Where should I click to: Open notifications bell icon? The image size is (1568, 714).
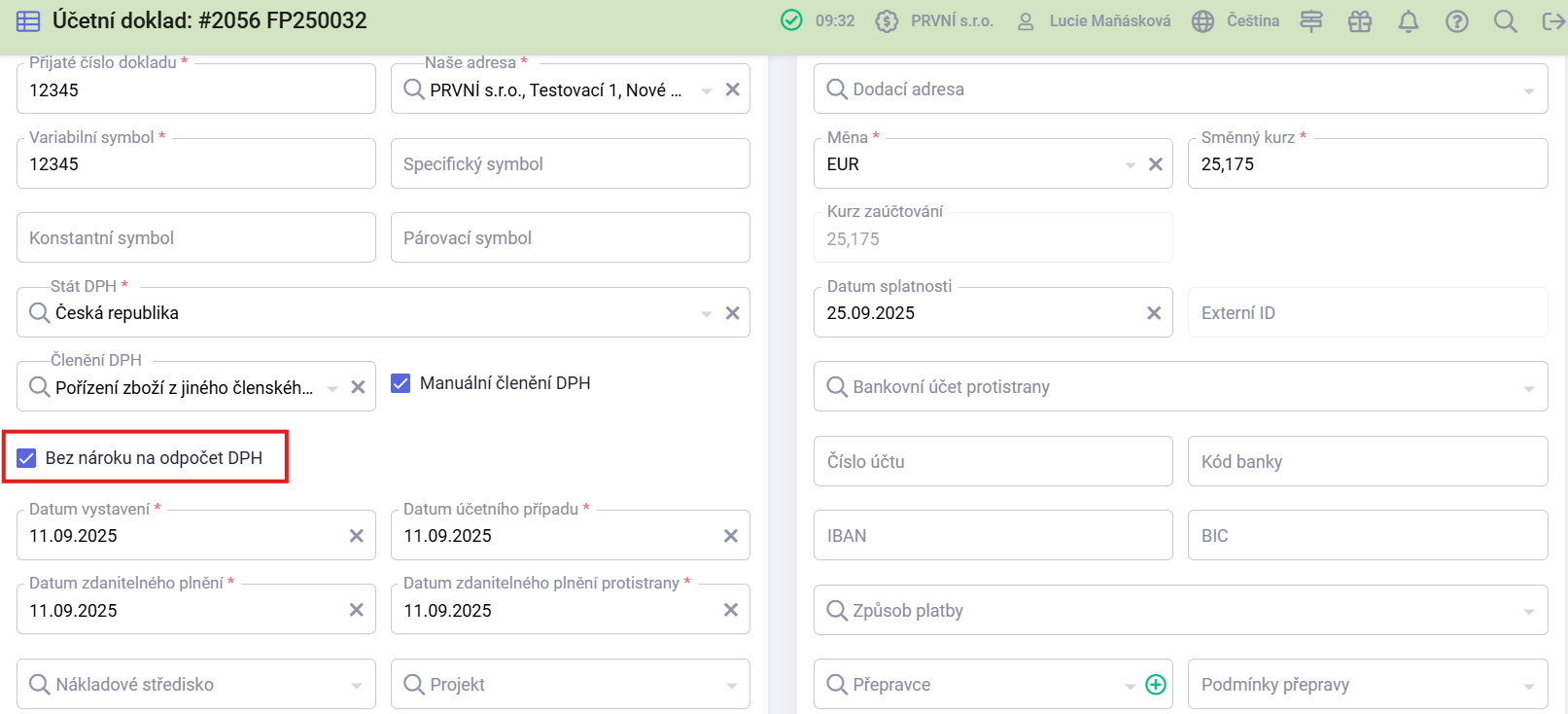coord(1408,21)
